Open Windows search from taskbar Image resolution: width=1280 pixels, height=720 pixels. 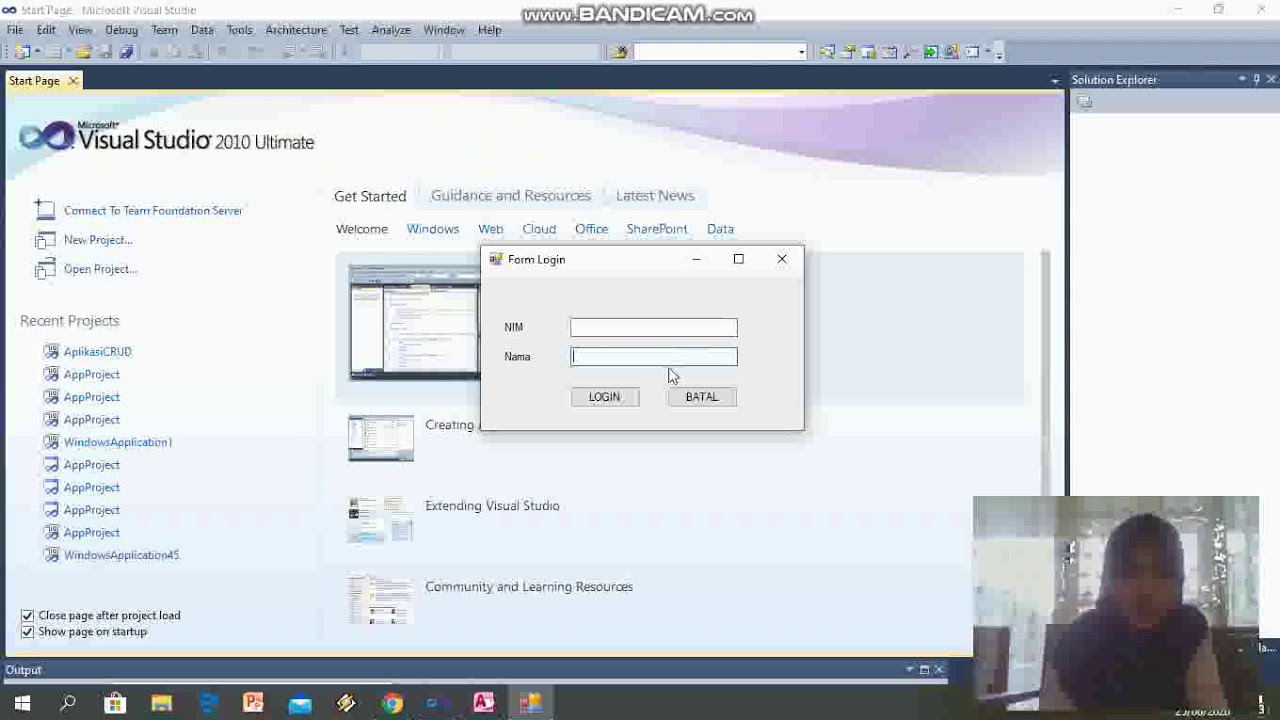[68, 703]
